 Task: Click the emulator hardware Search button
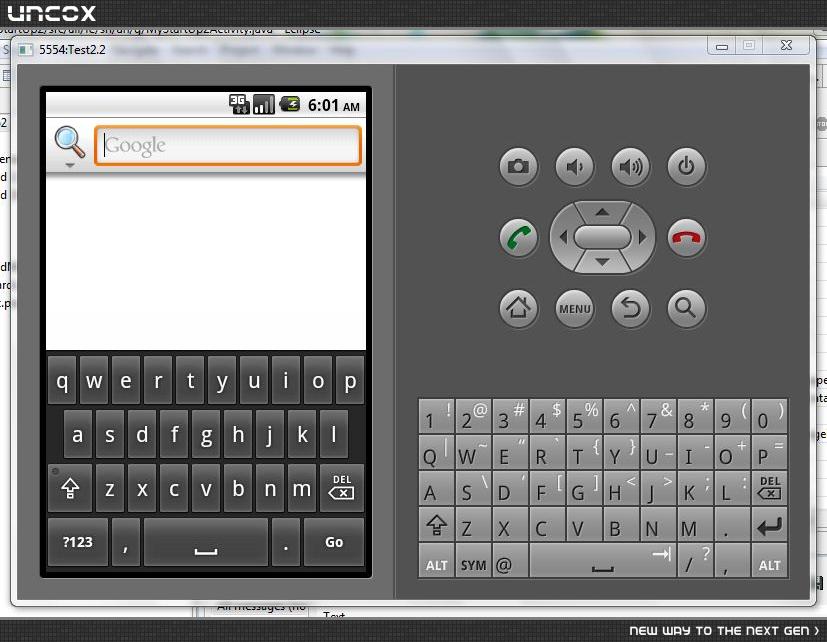point(686,308)
